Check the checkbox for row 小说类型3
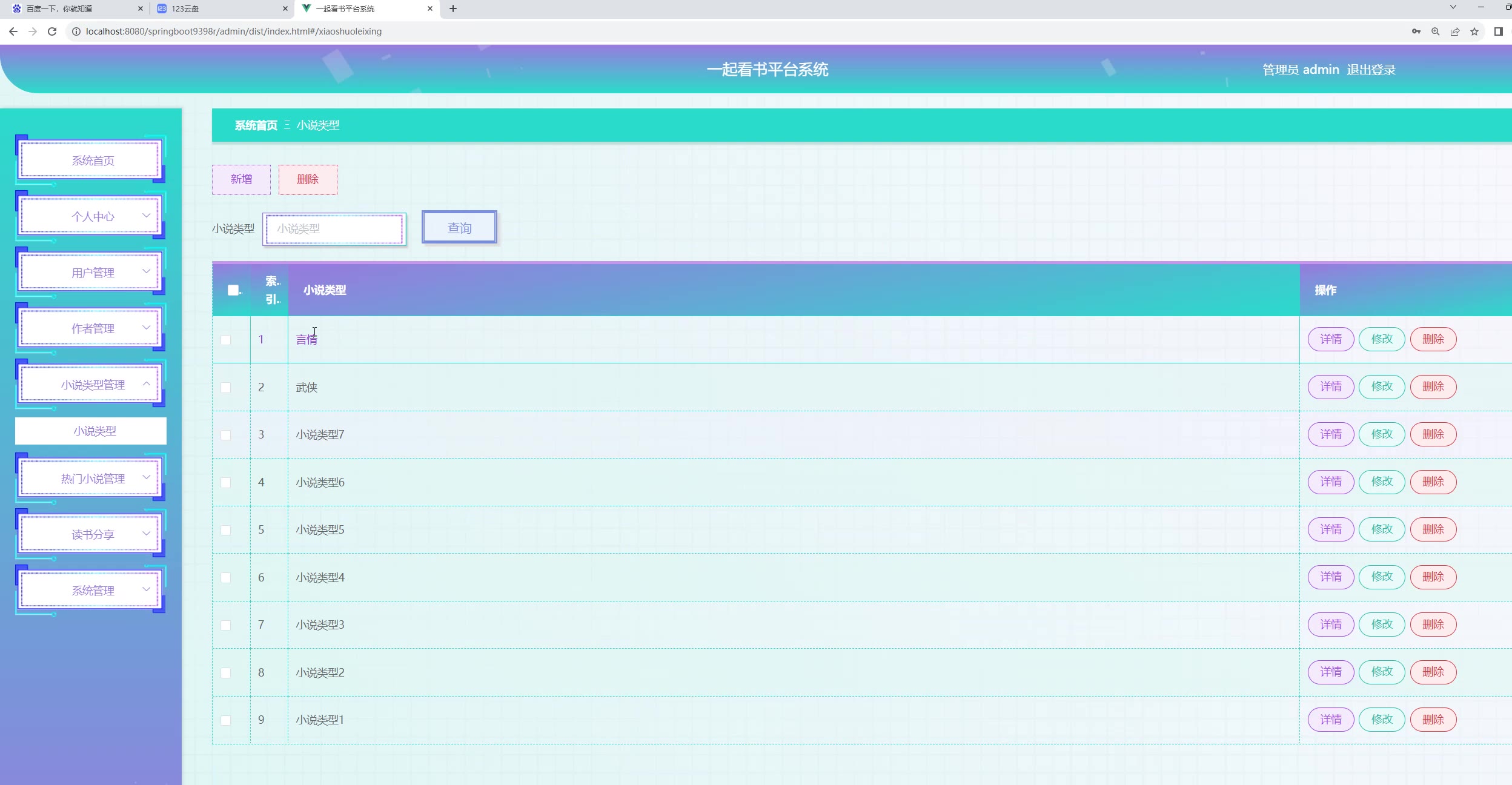The height and width of the screenshot is (785, 1512). [x=226, y=625]
